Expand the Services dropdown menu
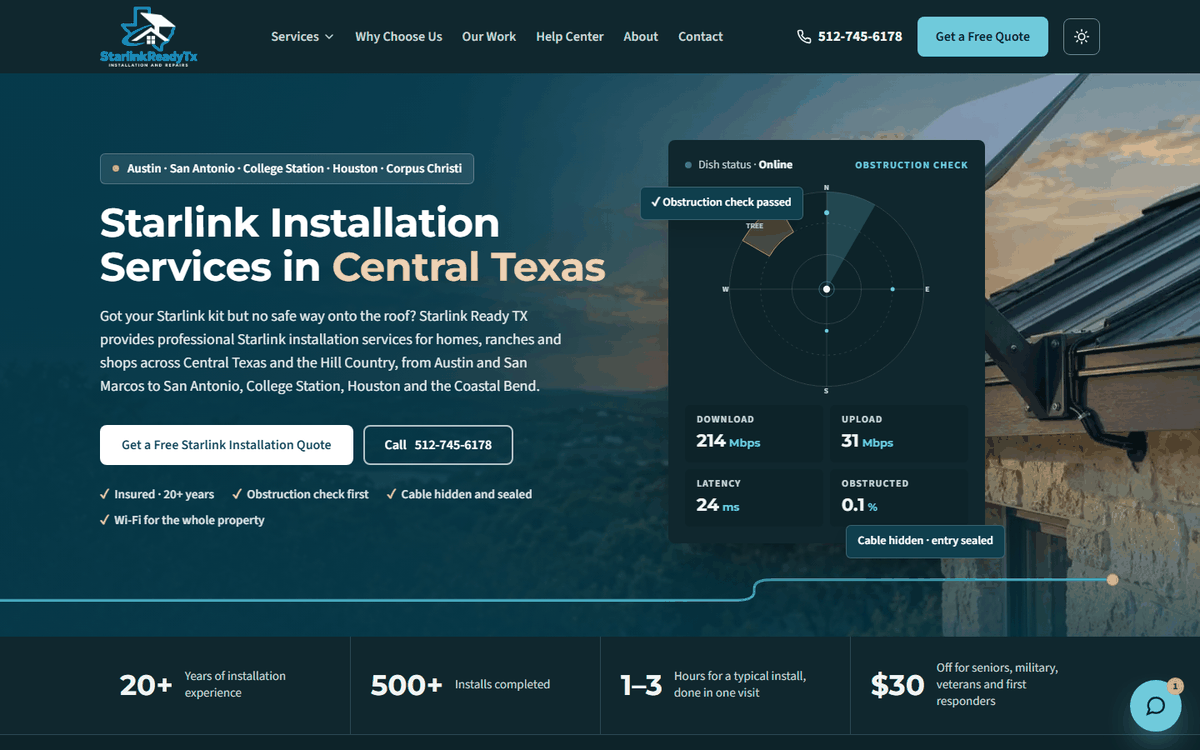The height and width of the screenshot is (750, 1200). click(x=302, y=36)
